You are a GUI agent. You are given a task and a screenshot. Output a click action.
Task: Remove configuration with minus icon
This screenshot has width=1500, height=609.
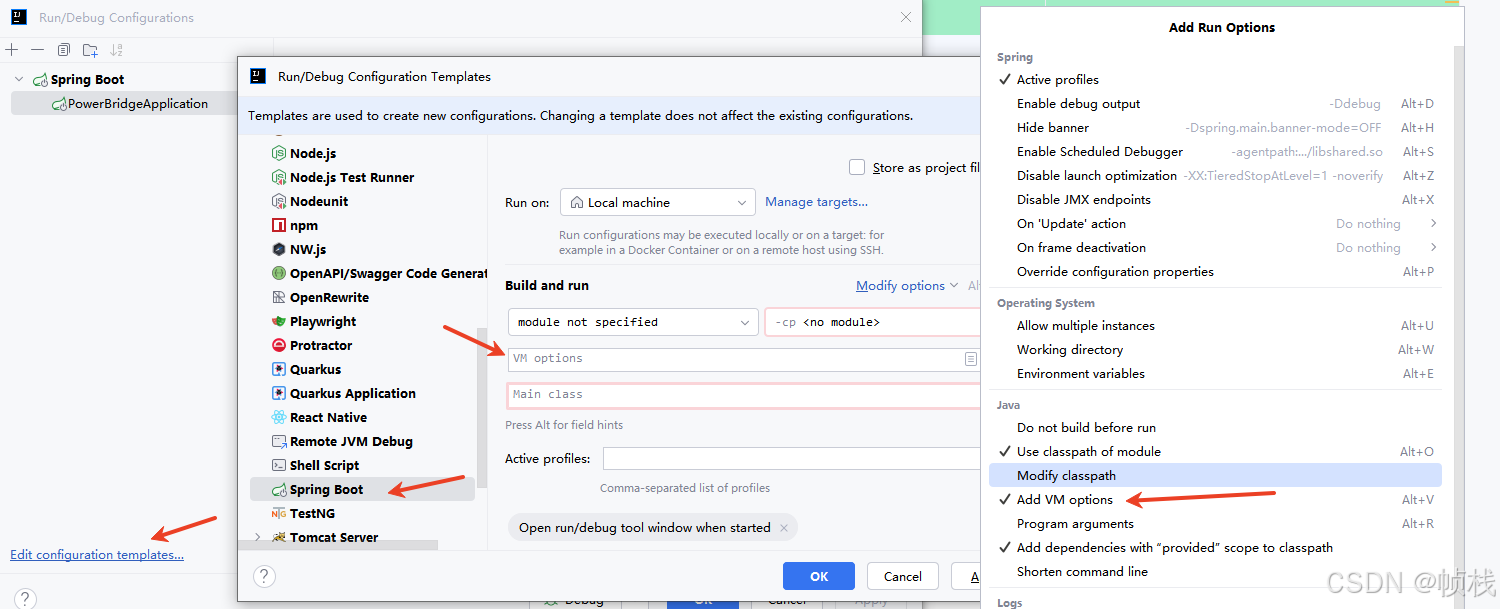click(38, 50)
